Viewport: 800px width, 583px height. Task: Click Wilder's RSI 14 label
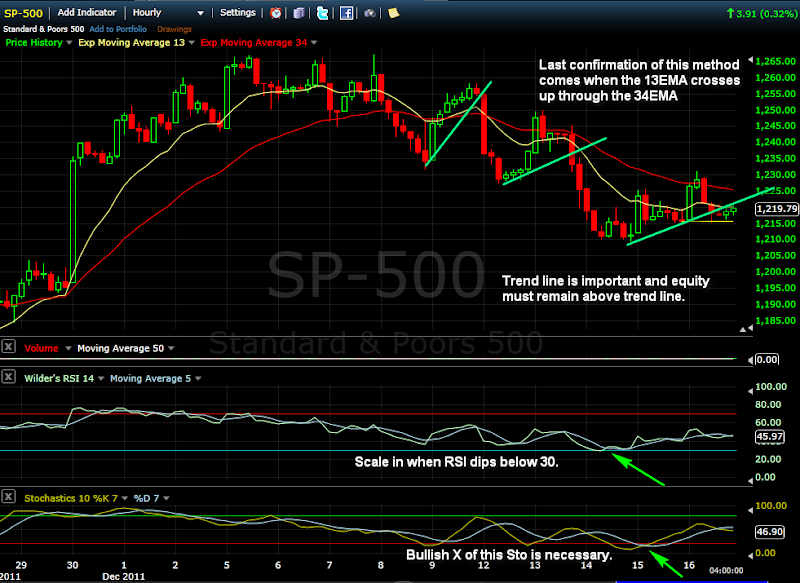pyautogui.click(x=59, y=378)
